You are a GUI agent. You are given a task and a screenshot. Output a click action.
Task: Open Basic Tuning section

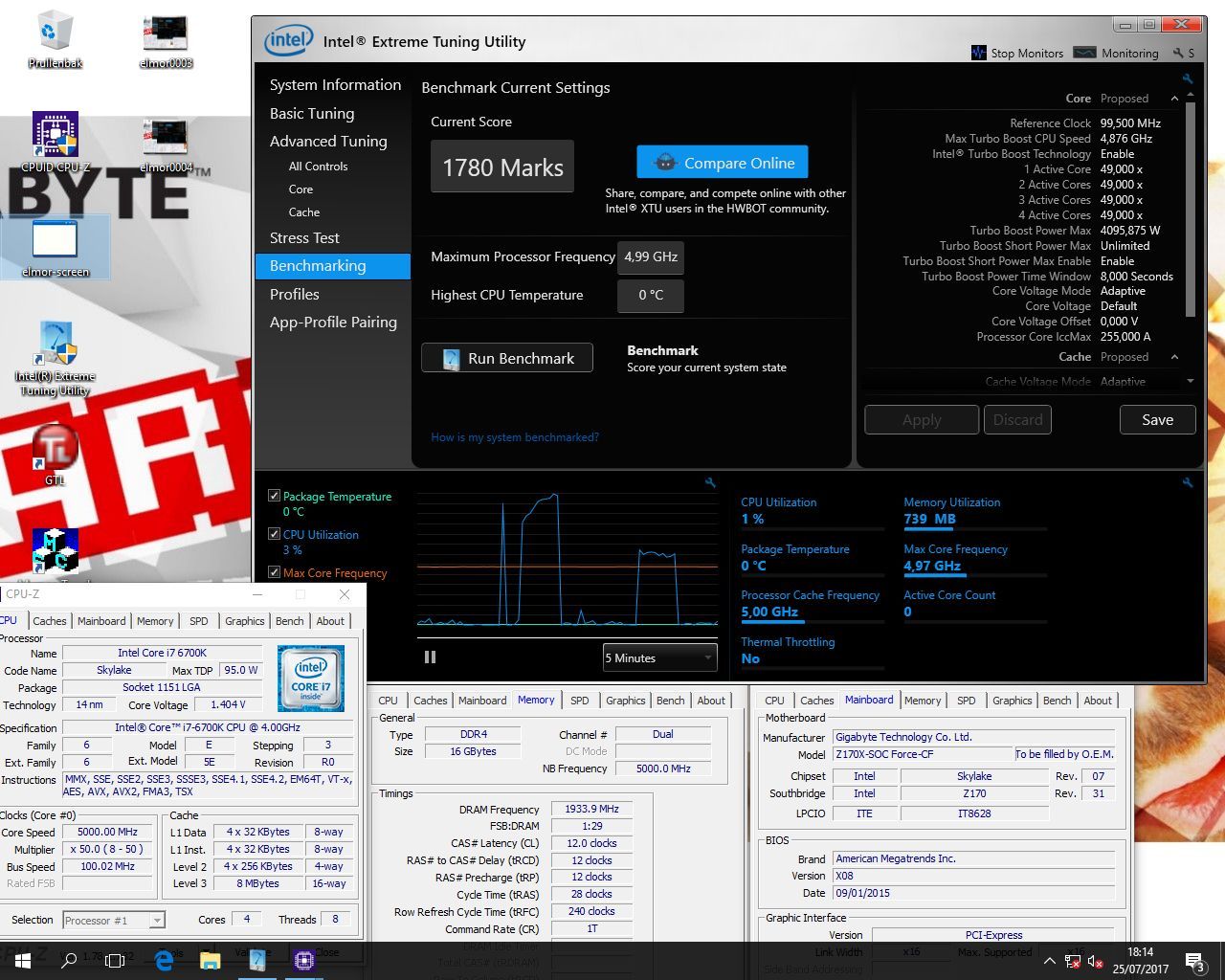click(x=312, y=113)
